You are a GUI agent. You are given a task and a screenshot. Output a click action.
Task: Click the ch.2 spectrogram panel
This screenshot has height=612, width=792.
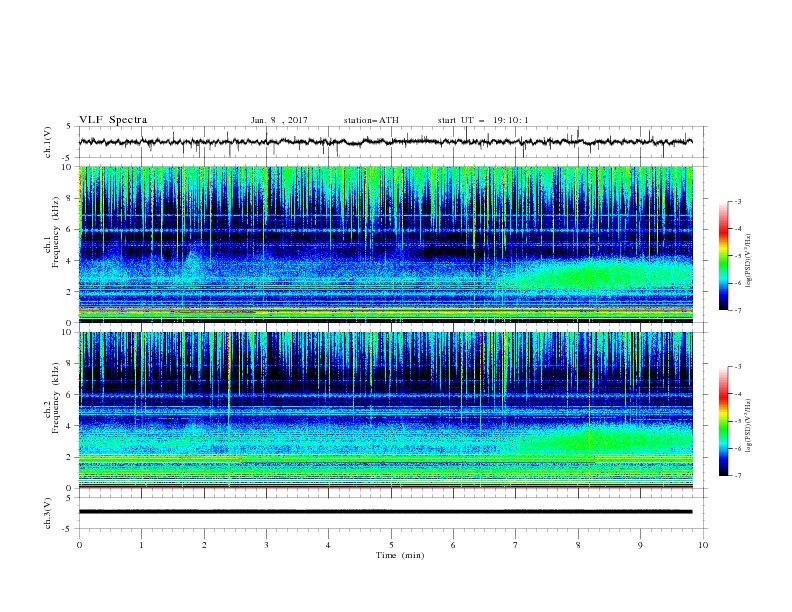(x=386, y=410)
